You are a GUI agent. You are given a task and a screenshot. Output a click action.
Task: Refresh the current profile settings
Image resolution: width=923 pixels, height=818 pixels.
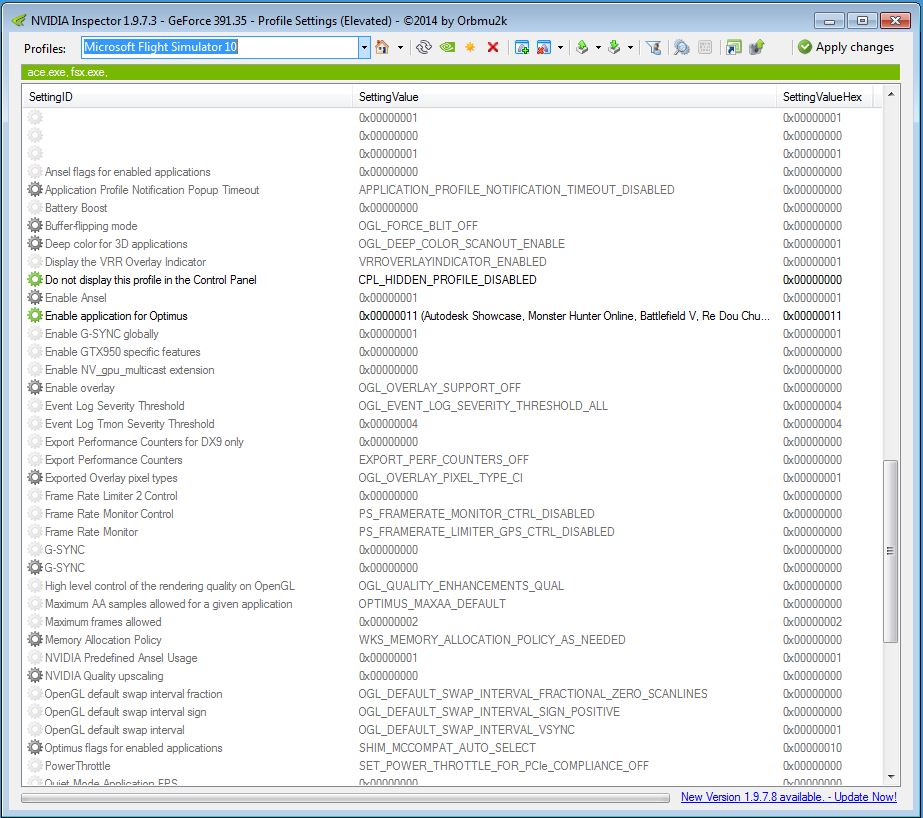(423, 47)
